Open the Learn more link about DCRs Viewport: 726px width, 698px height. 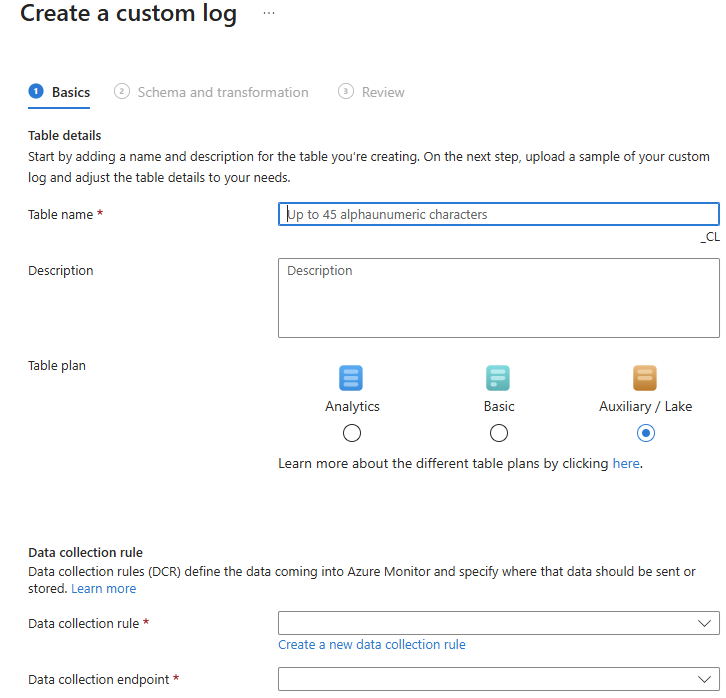click(x=104, y=589)
